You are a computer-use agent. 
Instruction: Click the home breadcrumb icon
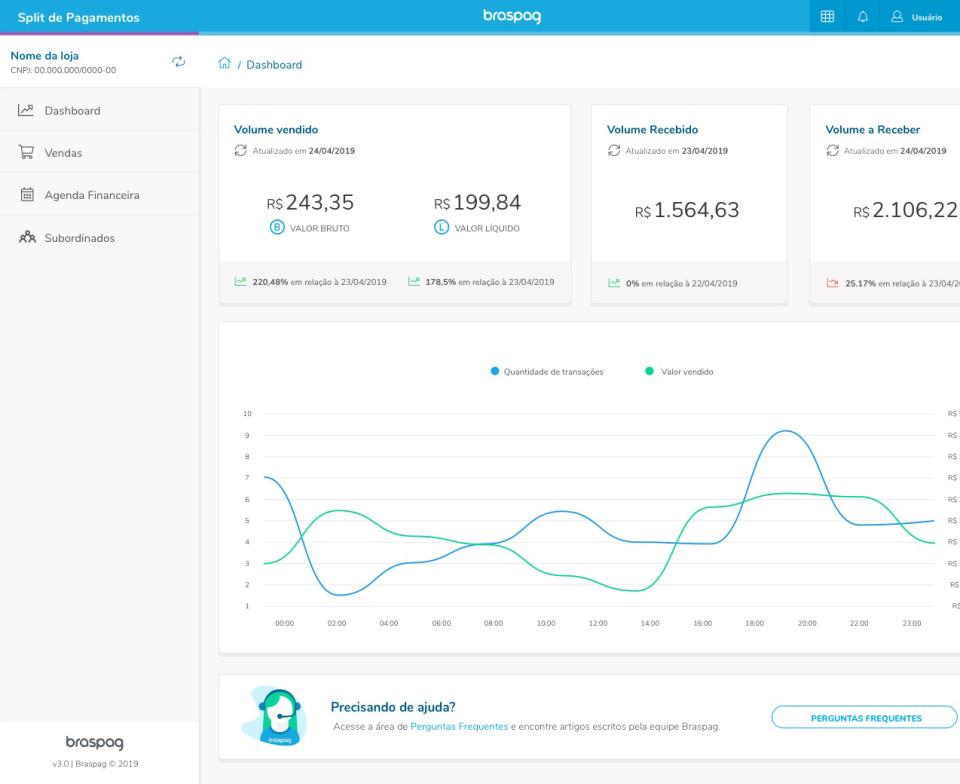226,64
